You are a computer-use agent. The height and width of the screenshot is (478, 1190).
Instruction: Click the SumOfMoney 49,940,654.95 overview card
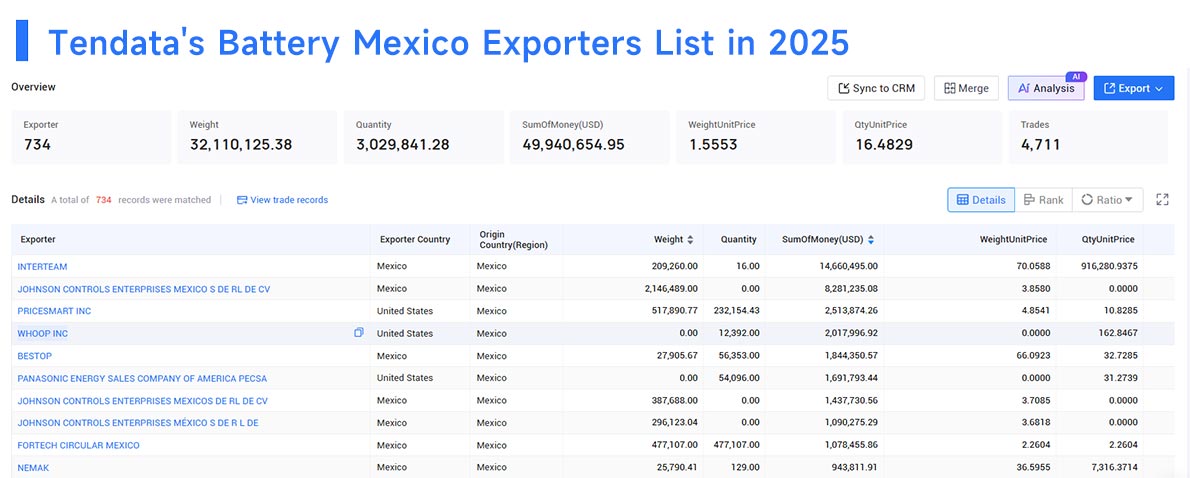tap(590, 137)
